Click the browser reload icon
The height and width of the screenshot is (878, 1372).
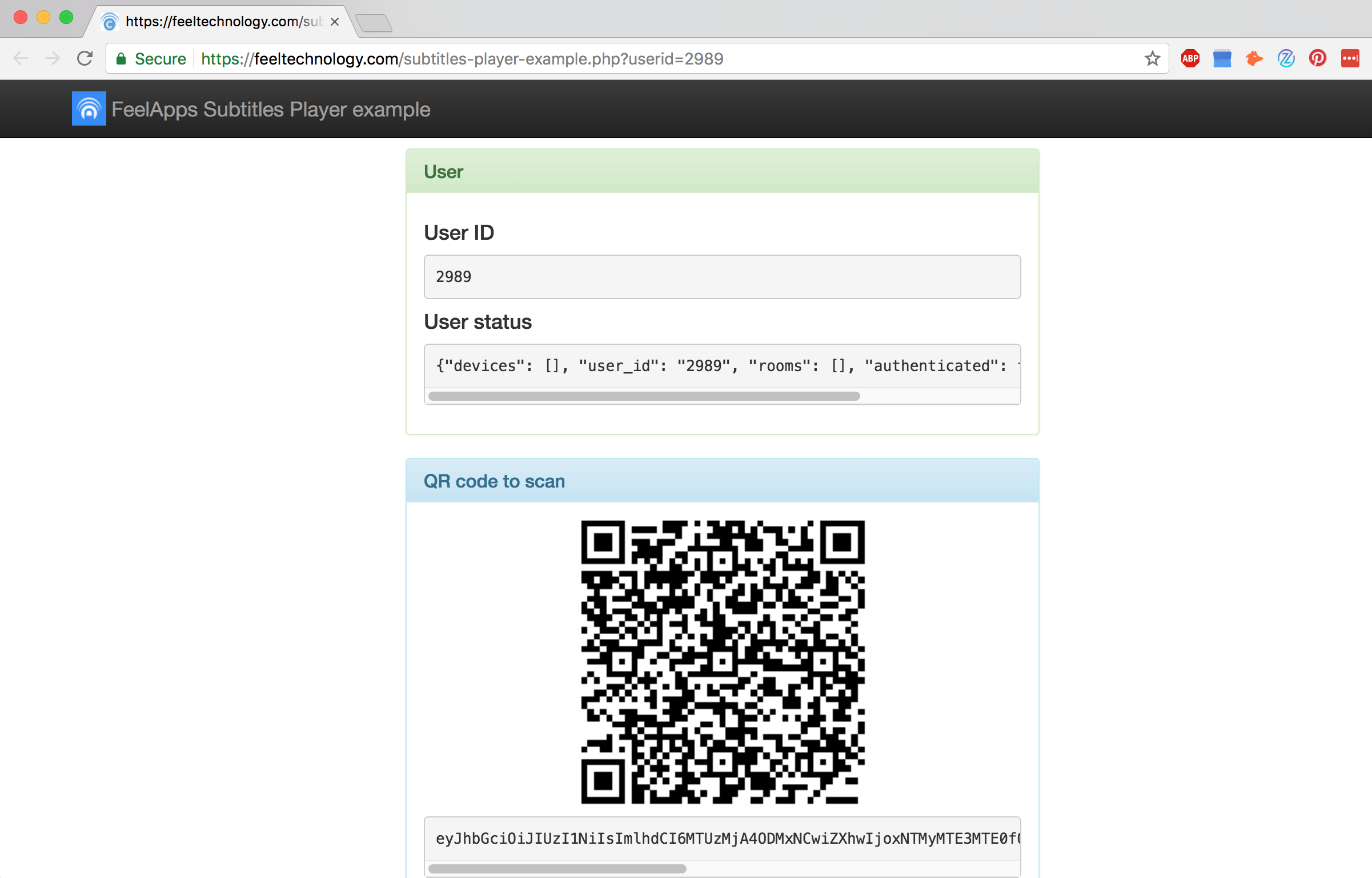[x=85, y=58]
